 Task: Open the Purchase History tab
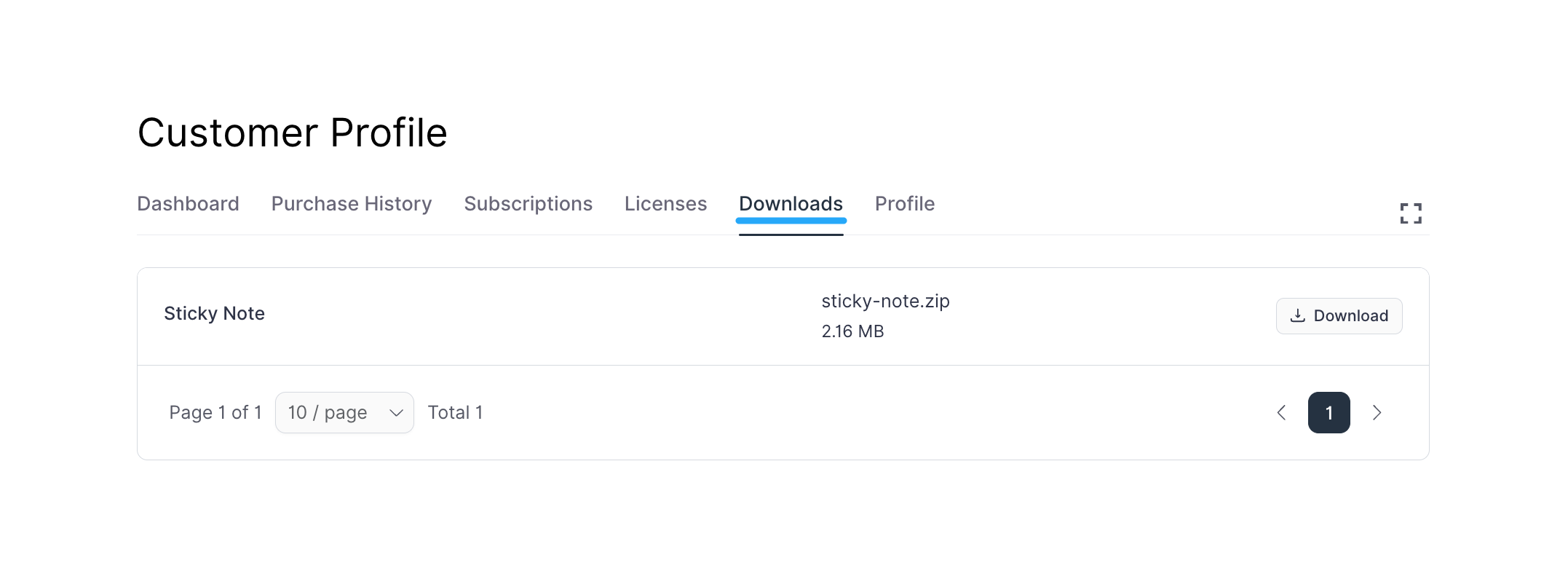(351, 204)
